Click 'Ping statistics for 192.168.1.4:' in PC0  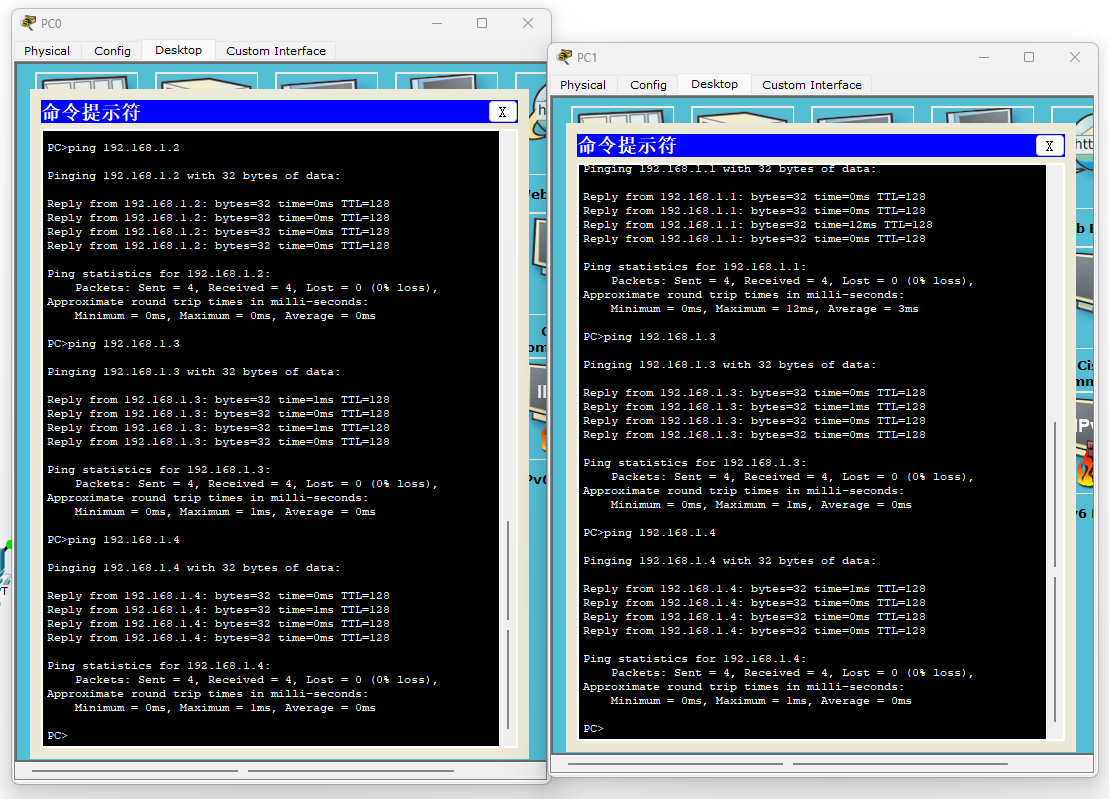point(158,665)
